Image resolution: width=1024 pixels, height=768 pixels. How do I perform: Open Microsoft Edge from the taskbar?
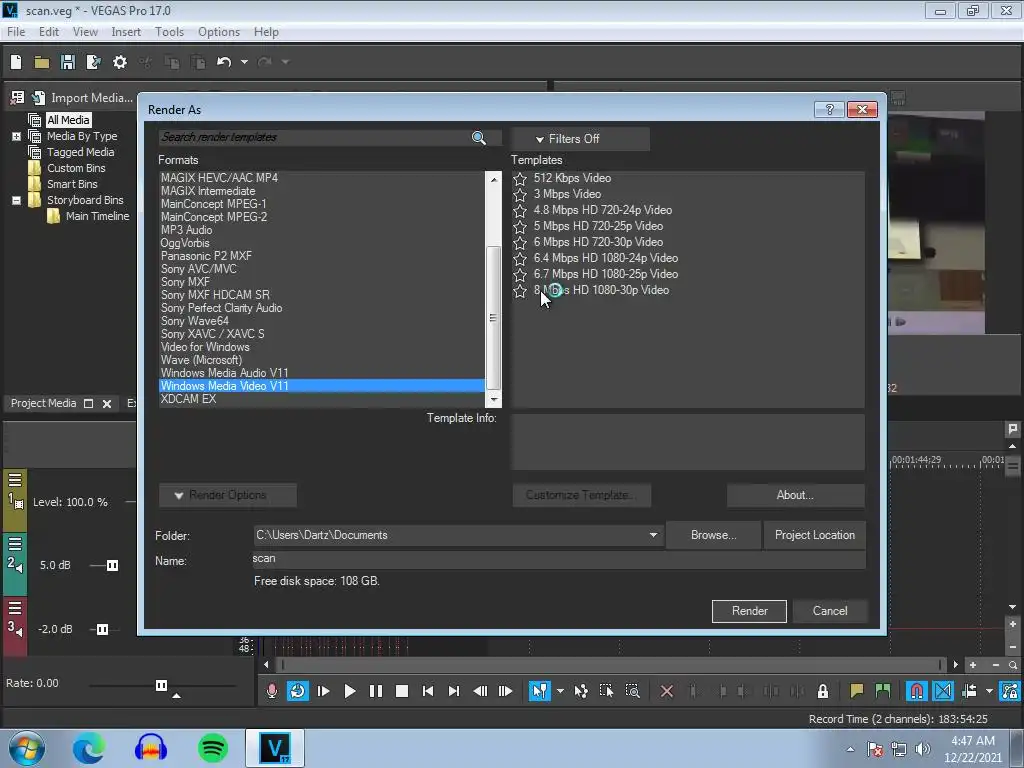tap(89, 748)
